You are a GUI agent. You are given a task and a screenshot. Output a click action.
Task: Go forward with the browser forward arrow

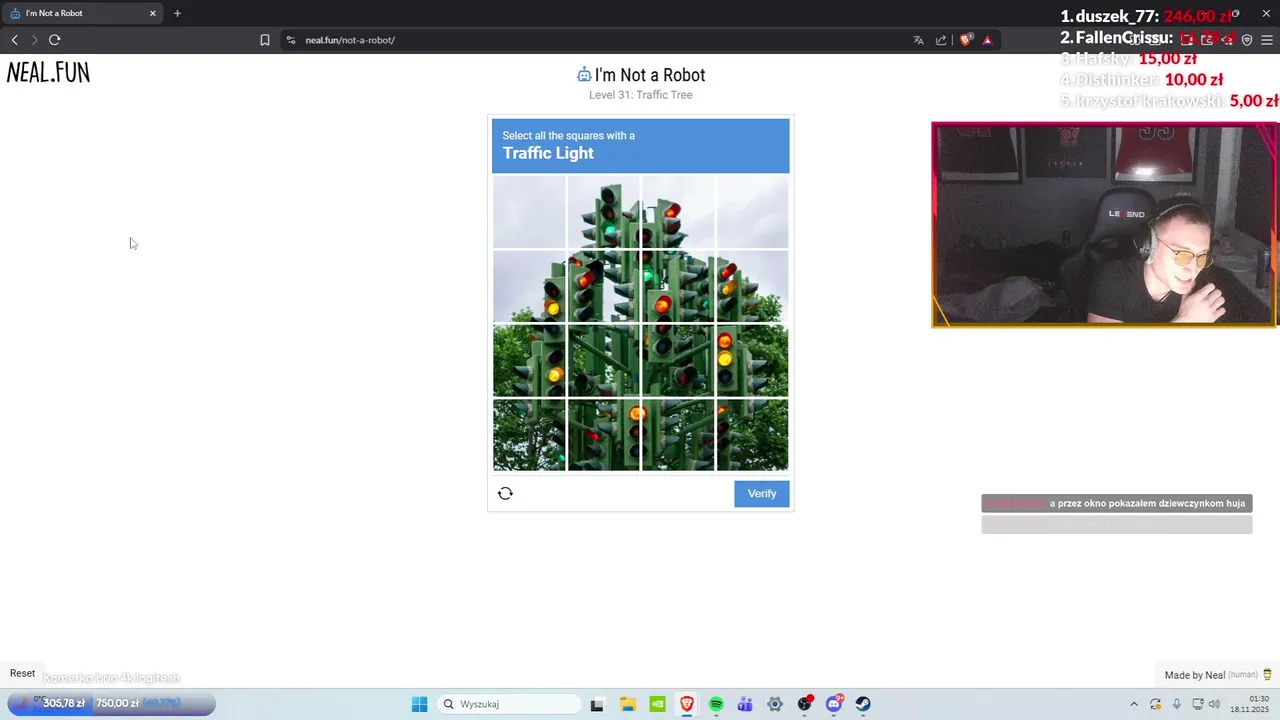(x=34, y=40)
